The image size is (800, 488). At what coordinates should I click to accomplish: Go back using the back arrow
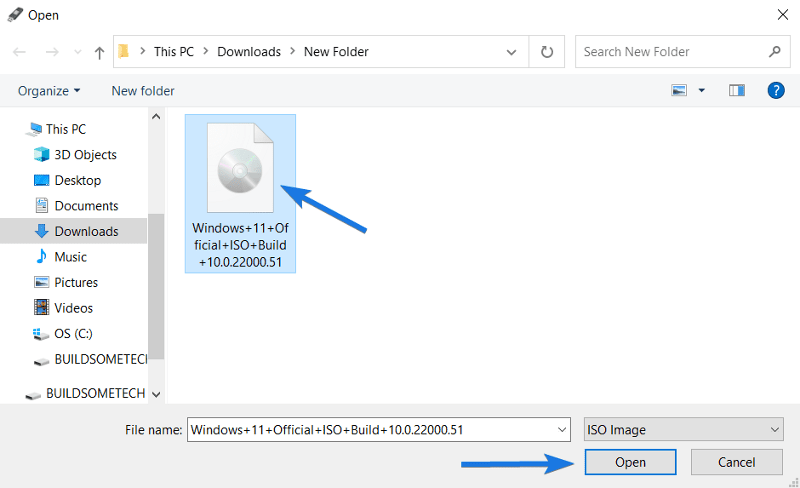click(x=19, y=52)
